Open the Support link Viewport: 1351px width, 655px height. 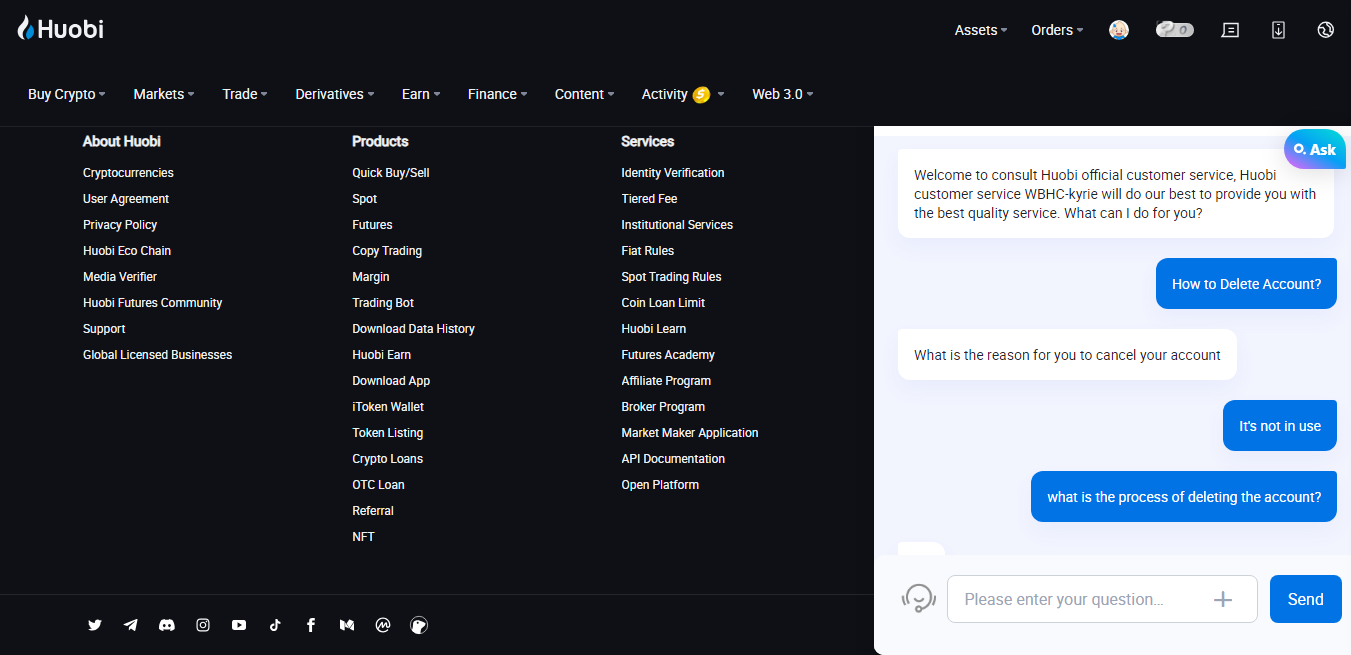(x=104, y=329)
